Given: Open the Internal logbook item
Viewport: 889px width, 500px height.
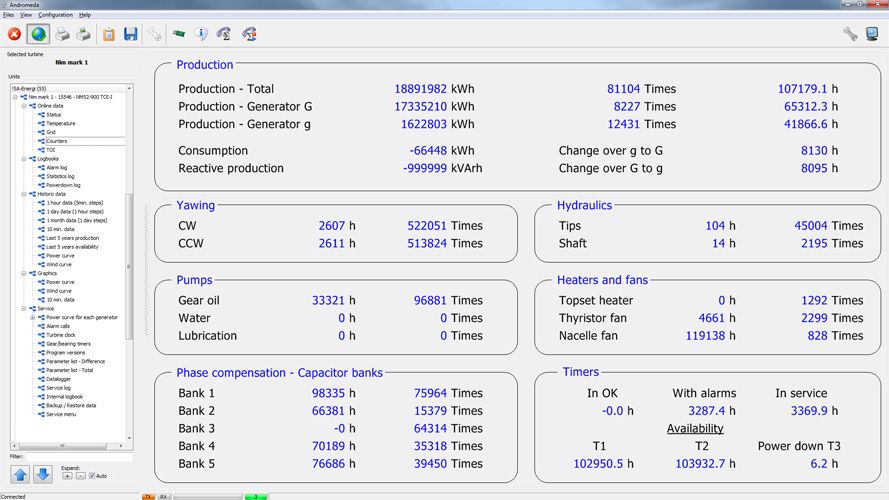Looking at the screenshot, I should pyautogui.click(x=65, y=397).
